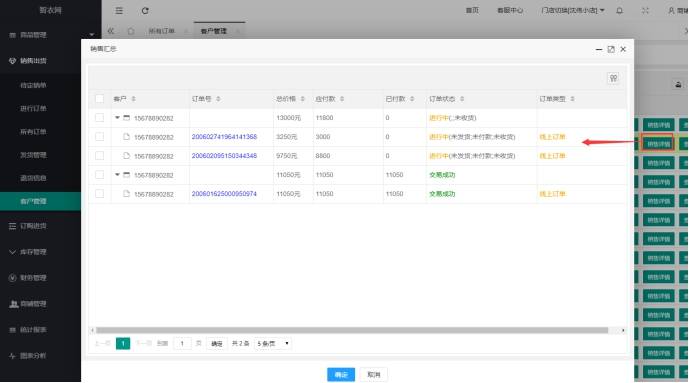Open 商铺管理 in the sidebar
Viewport: 689px width, 383px height.
tap(33, 304)
